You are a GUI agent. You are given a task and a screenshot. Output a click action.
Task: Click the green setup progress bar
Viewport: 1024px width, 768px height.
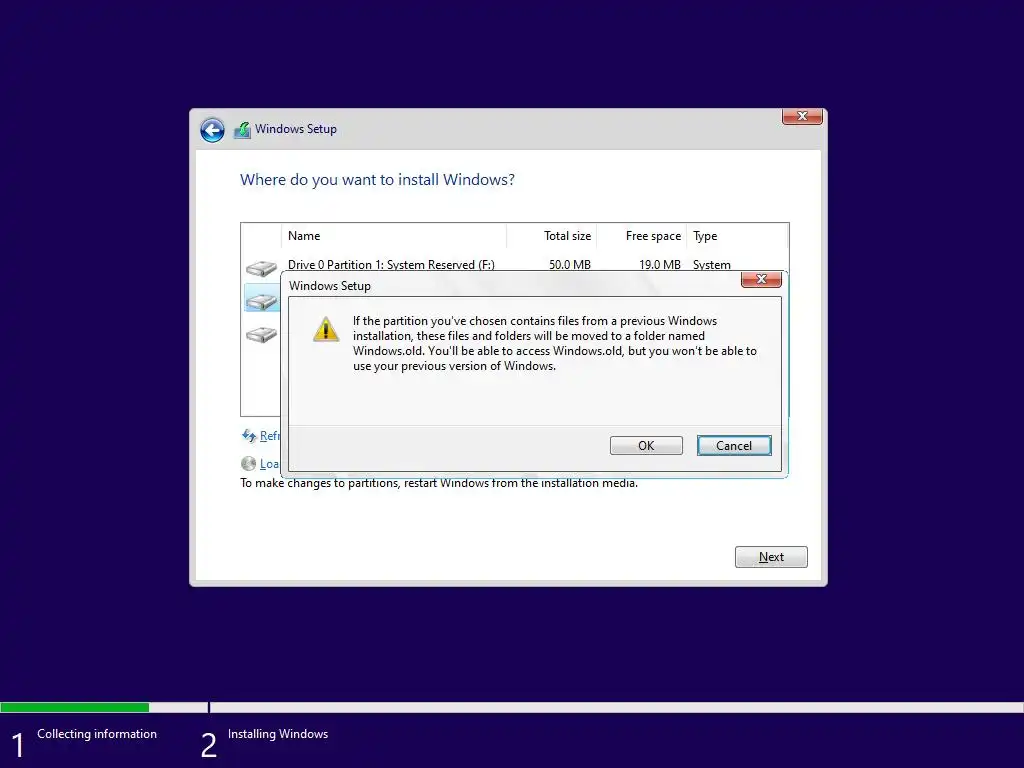click(74, 707)
